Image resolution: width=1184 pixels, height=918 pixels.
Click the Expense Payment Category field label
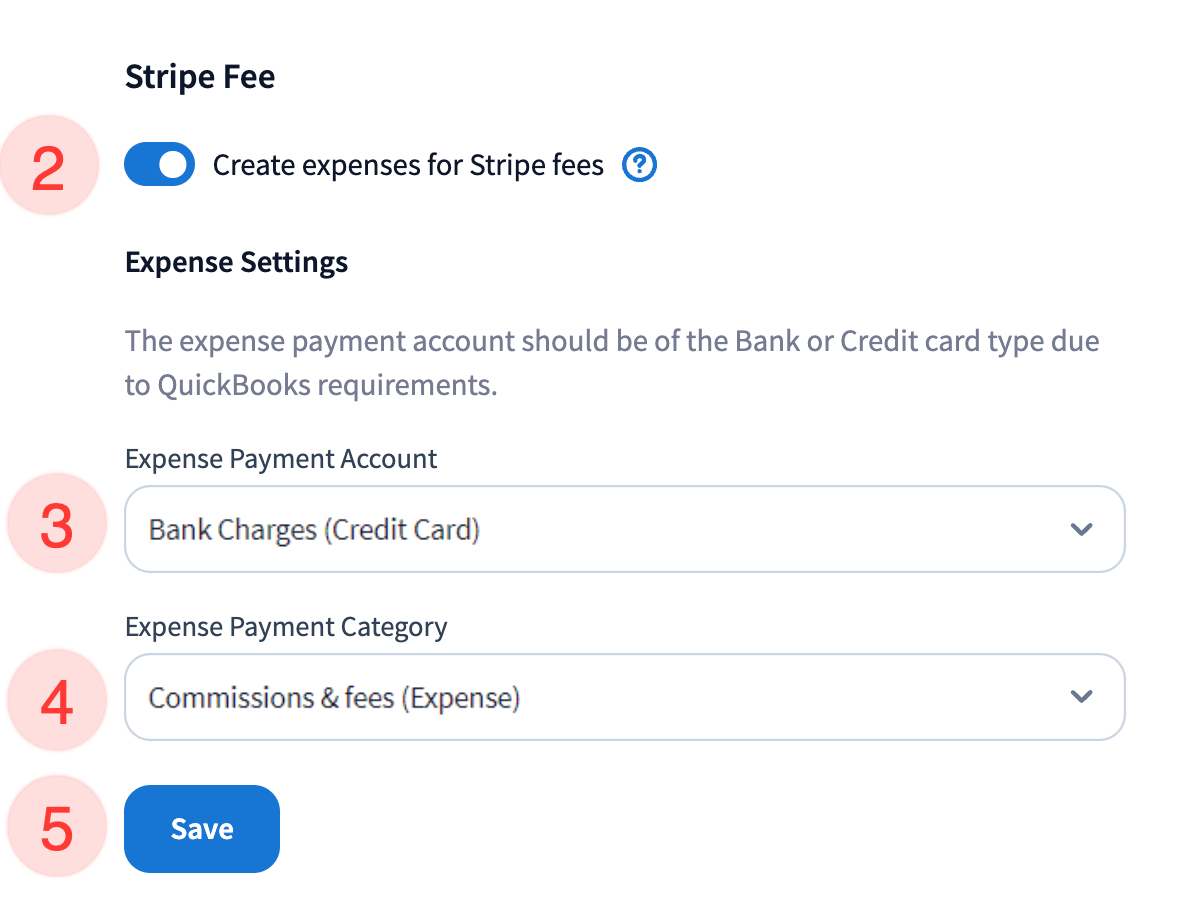(x=286, y=627)
